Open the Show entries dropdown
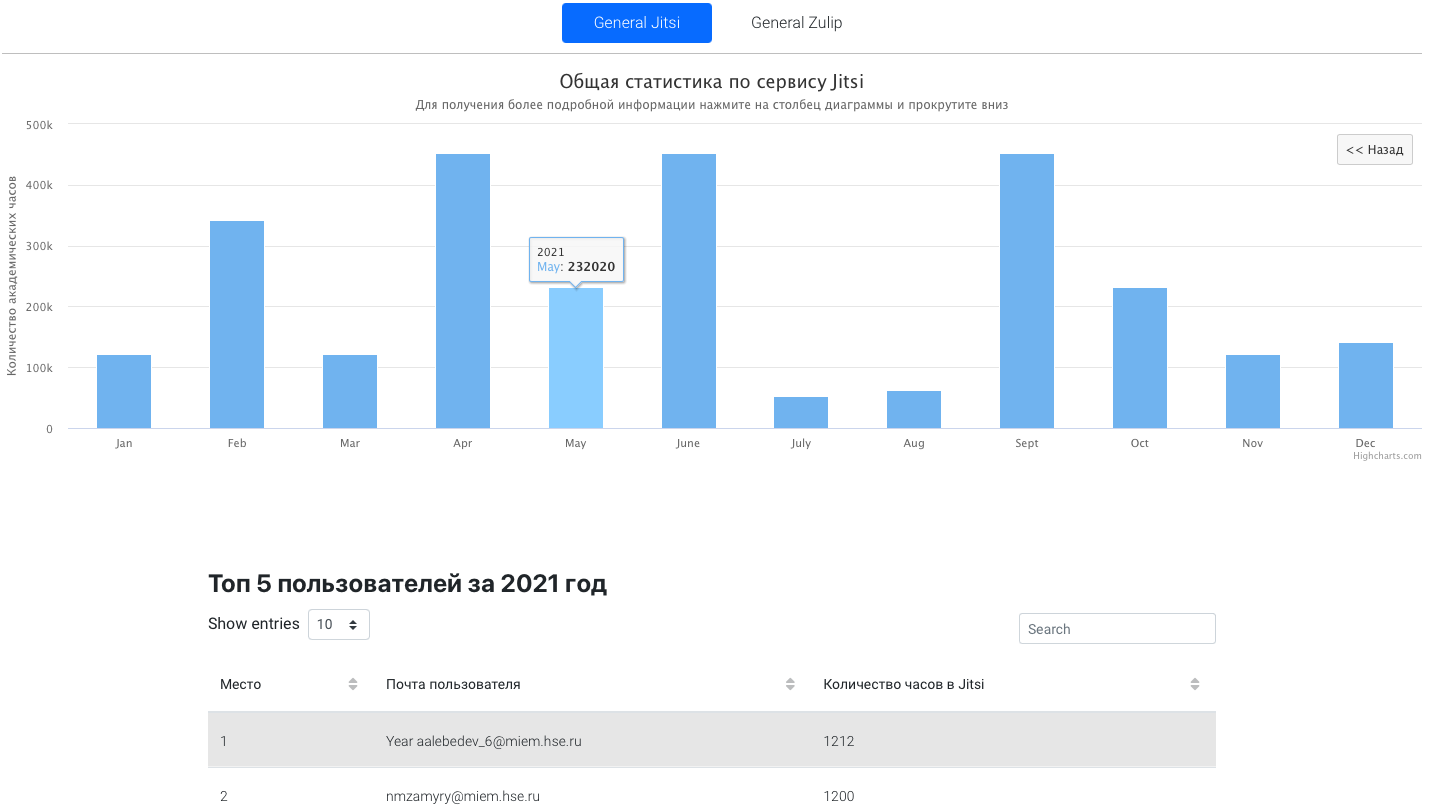Image resolution: width=1429 pixels, height=812 pixels. point(339,624)
